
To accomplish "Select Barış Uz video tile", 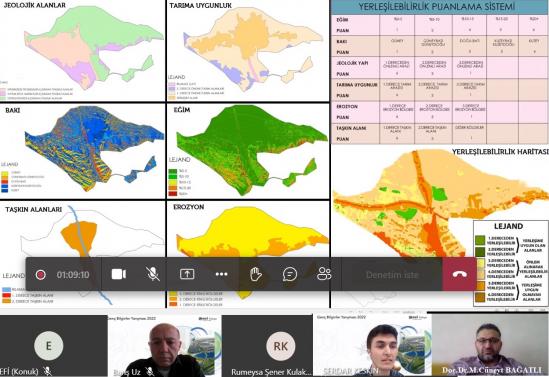I will coord(165,346).
